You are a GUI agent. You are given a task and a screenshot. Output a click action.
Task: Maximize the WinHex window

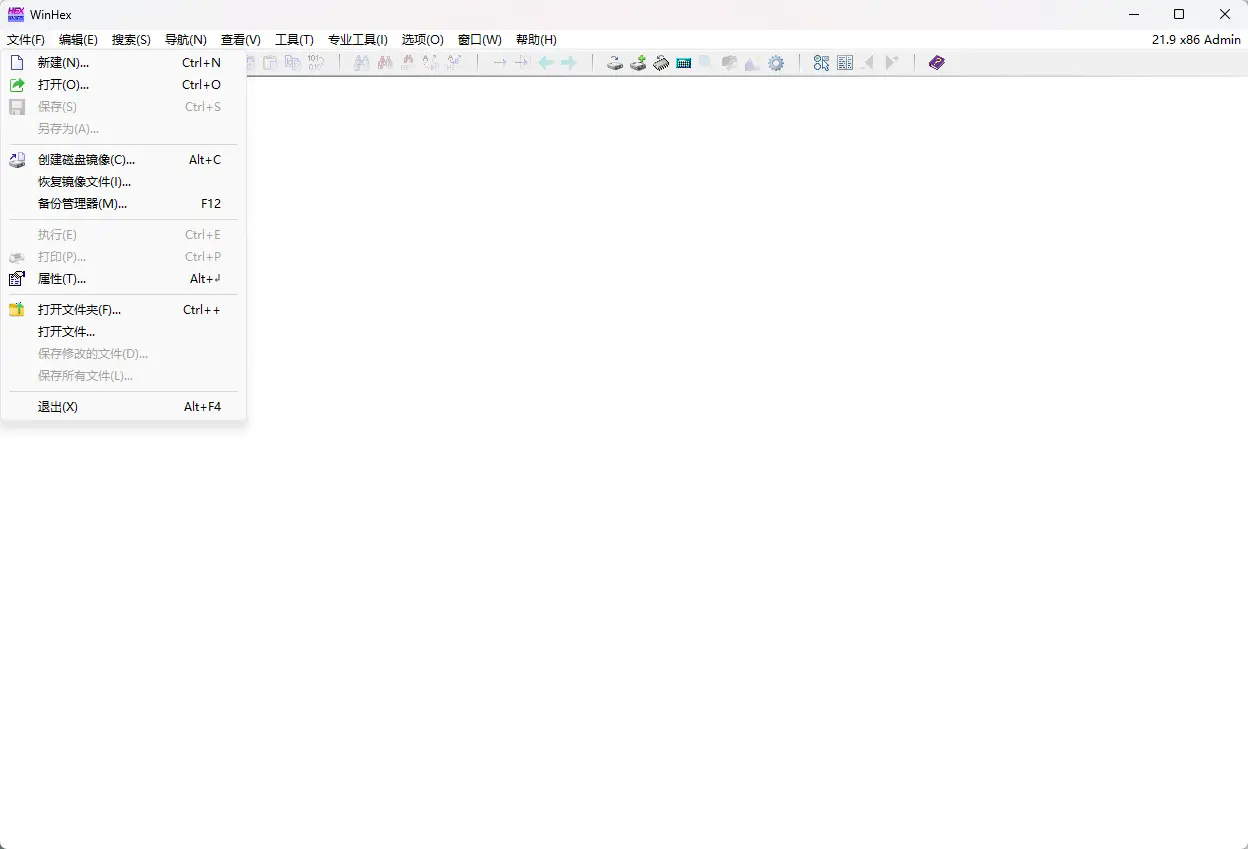click(1179, 14)
